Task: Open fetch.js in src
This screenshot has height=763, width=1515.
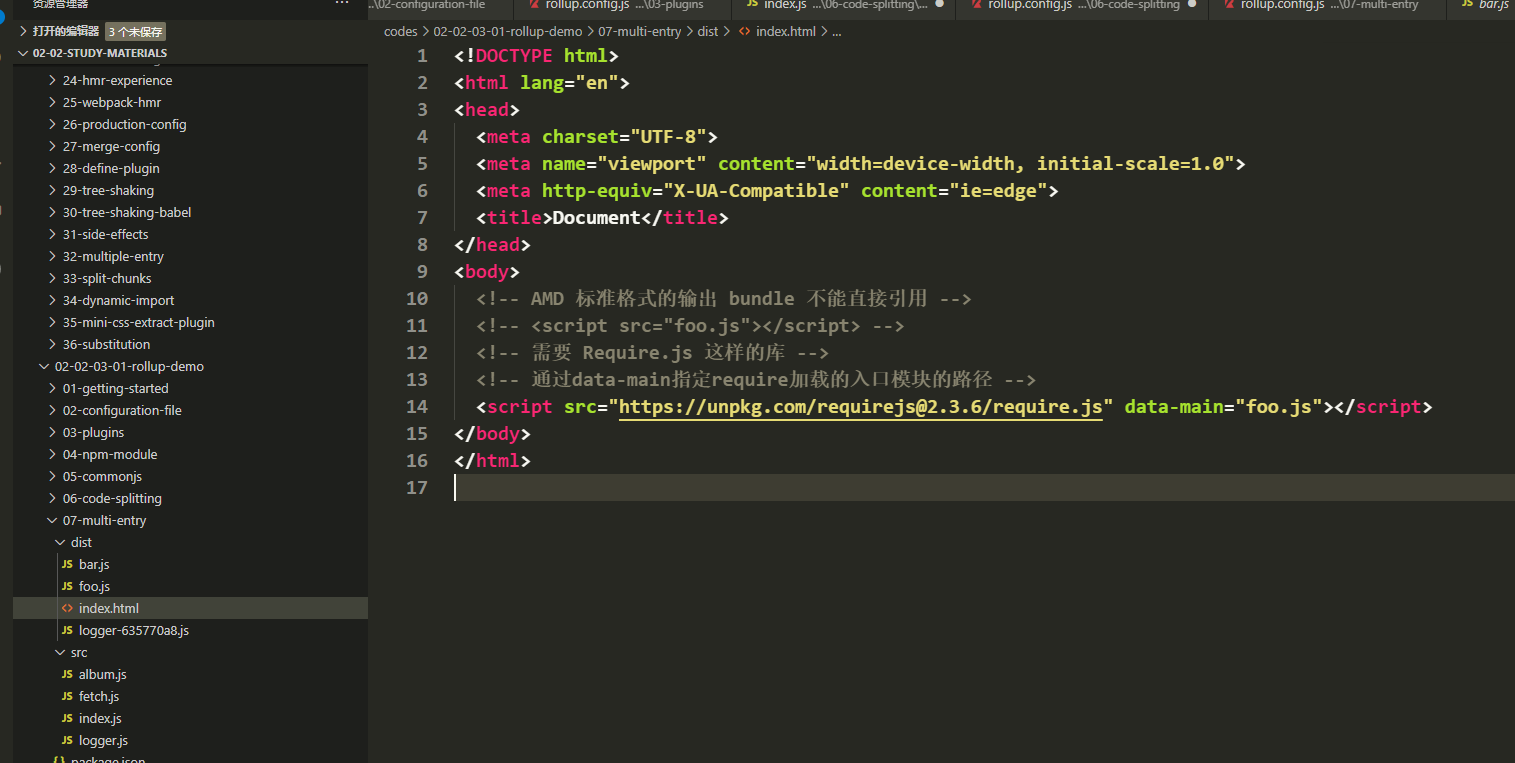Action: pyautogui.click(x=99, y=697)
